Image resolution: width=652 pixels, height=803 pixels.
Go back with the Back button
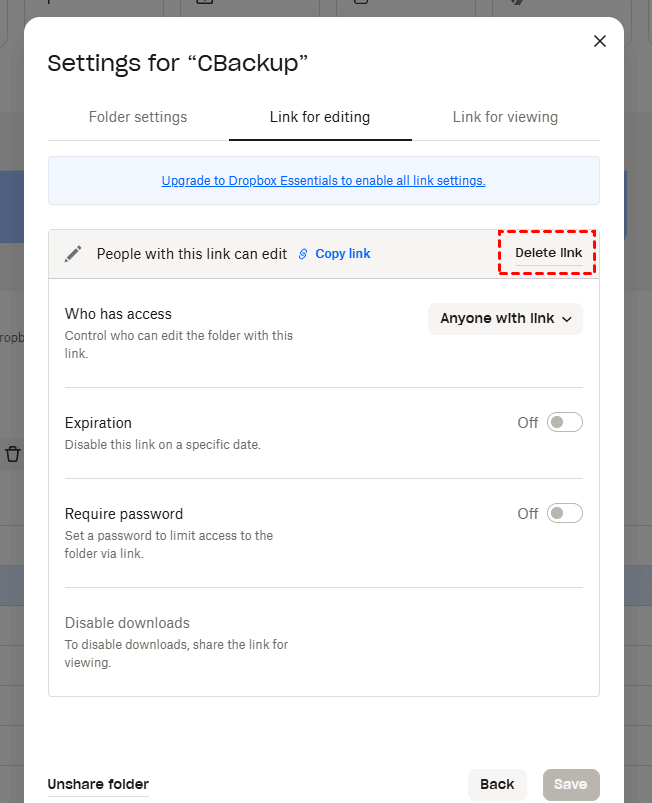click(497, 784)
